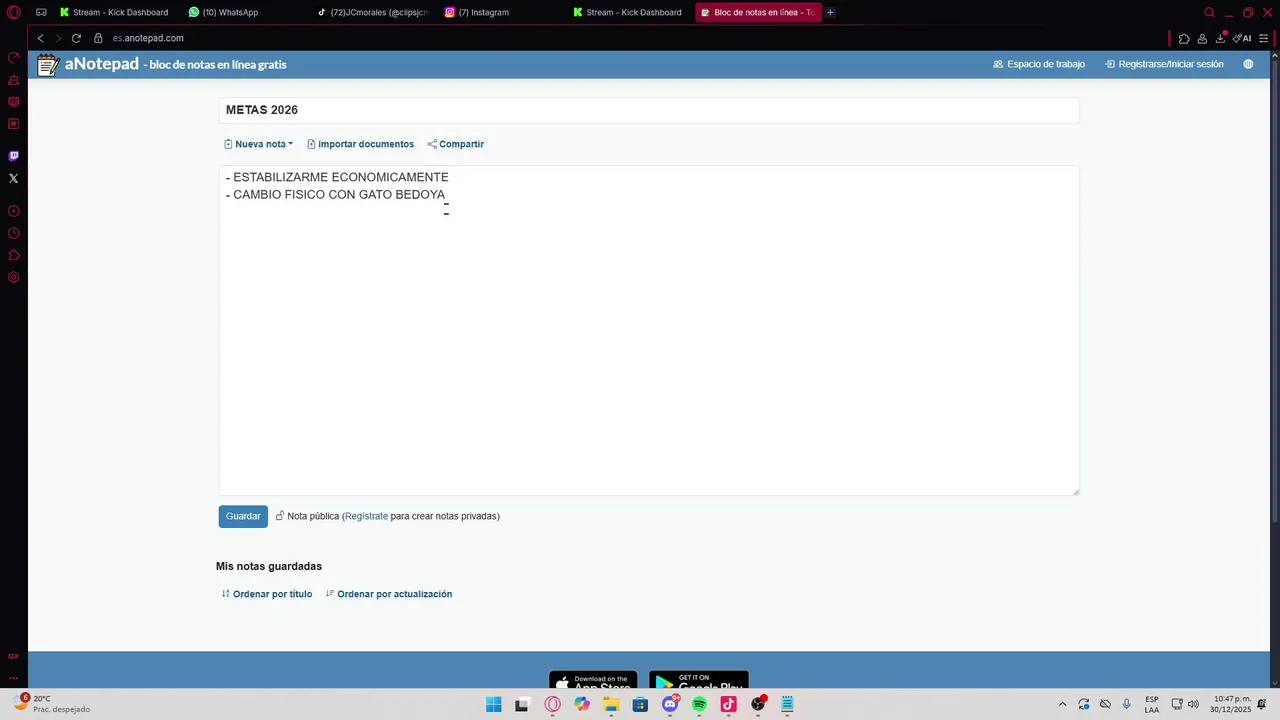Open a new browser tab

[x=830, y=12]
